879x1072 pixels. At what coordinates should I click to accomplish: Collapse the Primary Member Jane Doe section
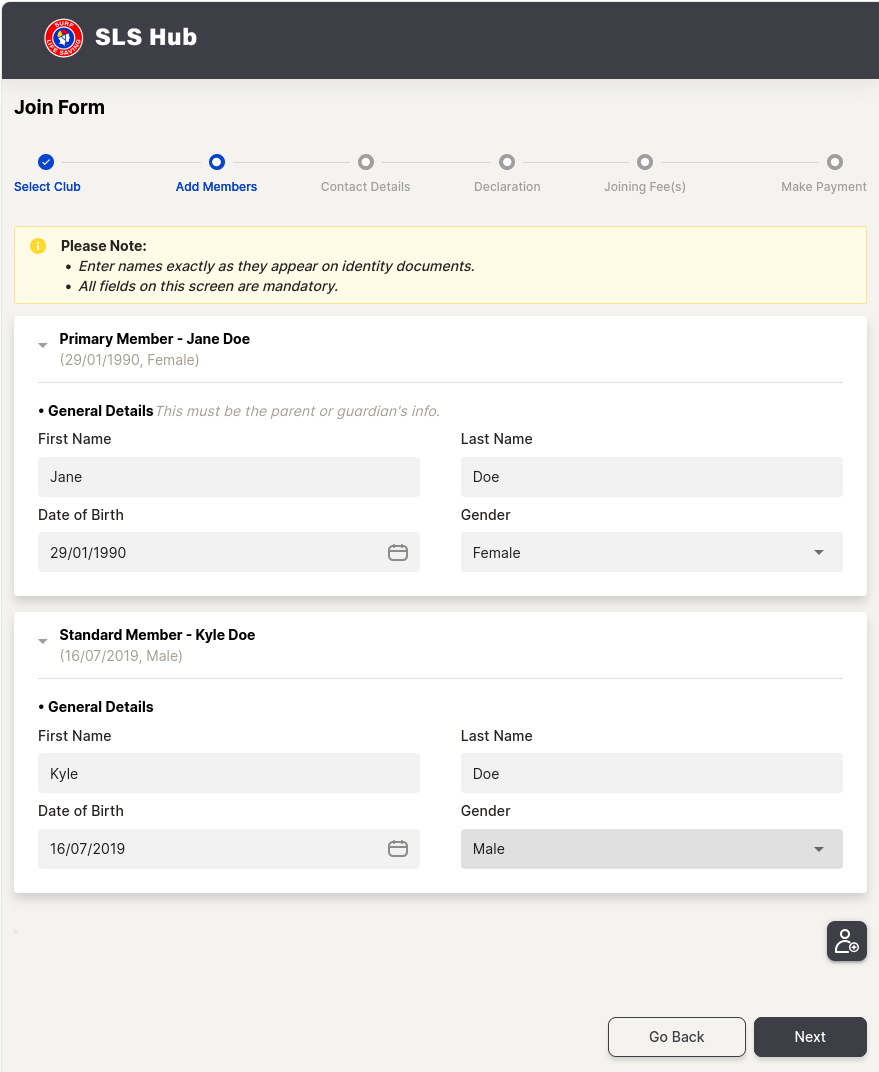point(42,345)
